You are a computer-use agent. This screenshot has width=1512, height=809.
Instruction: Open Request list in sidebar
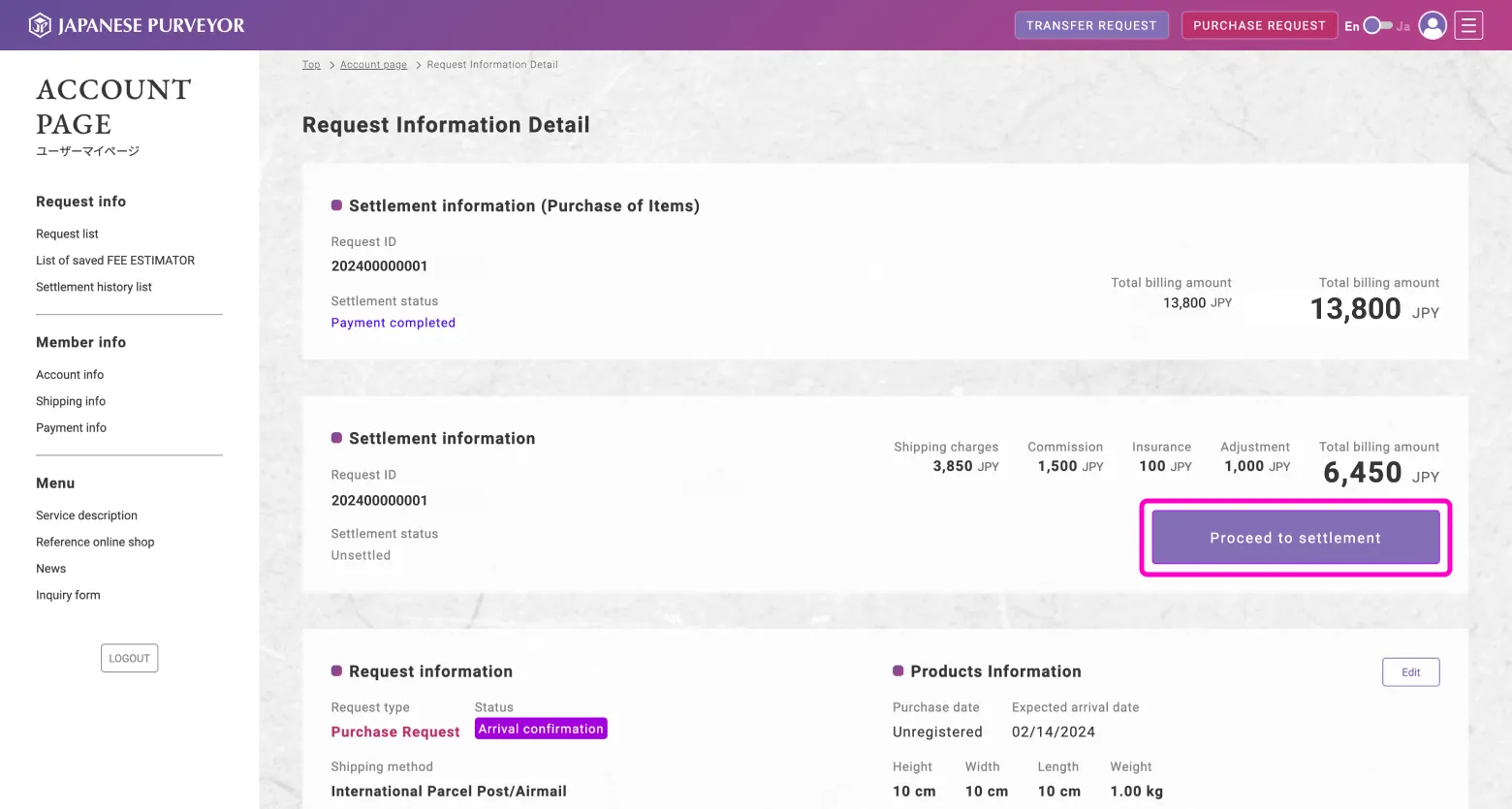(x=67, y=234)
